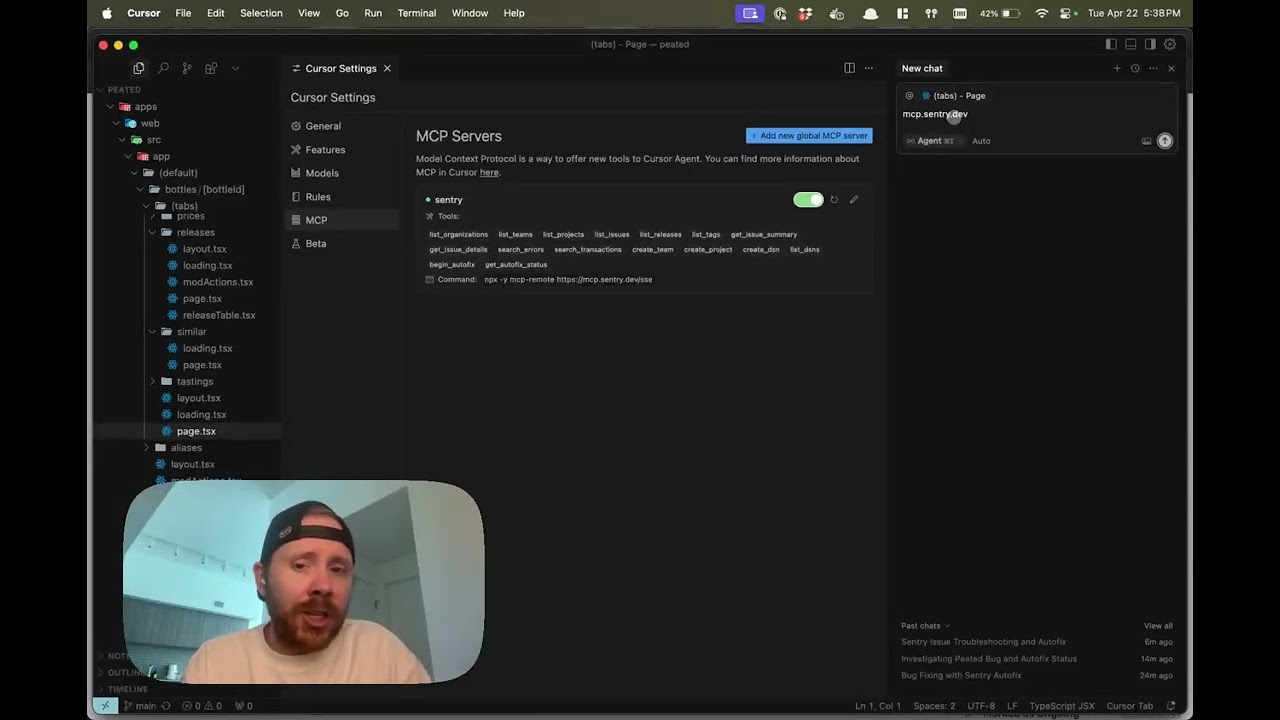Click the Cursor Tab status item
Viewport: 1280px width, 720px height.
pyautogui.click(x=1130, y=706)
